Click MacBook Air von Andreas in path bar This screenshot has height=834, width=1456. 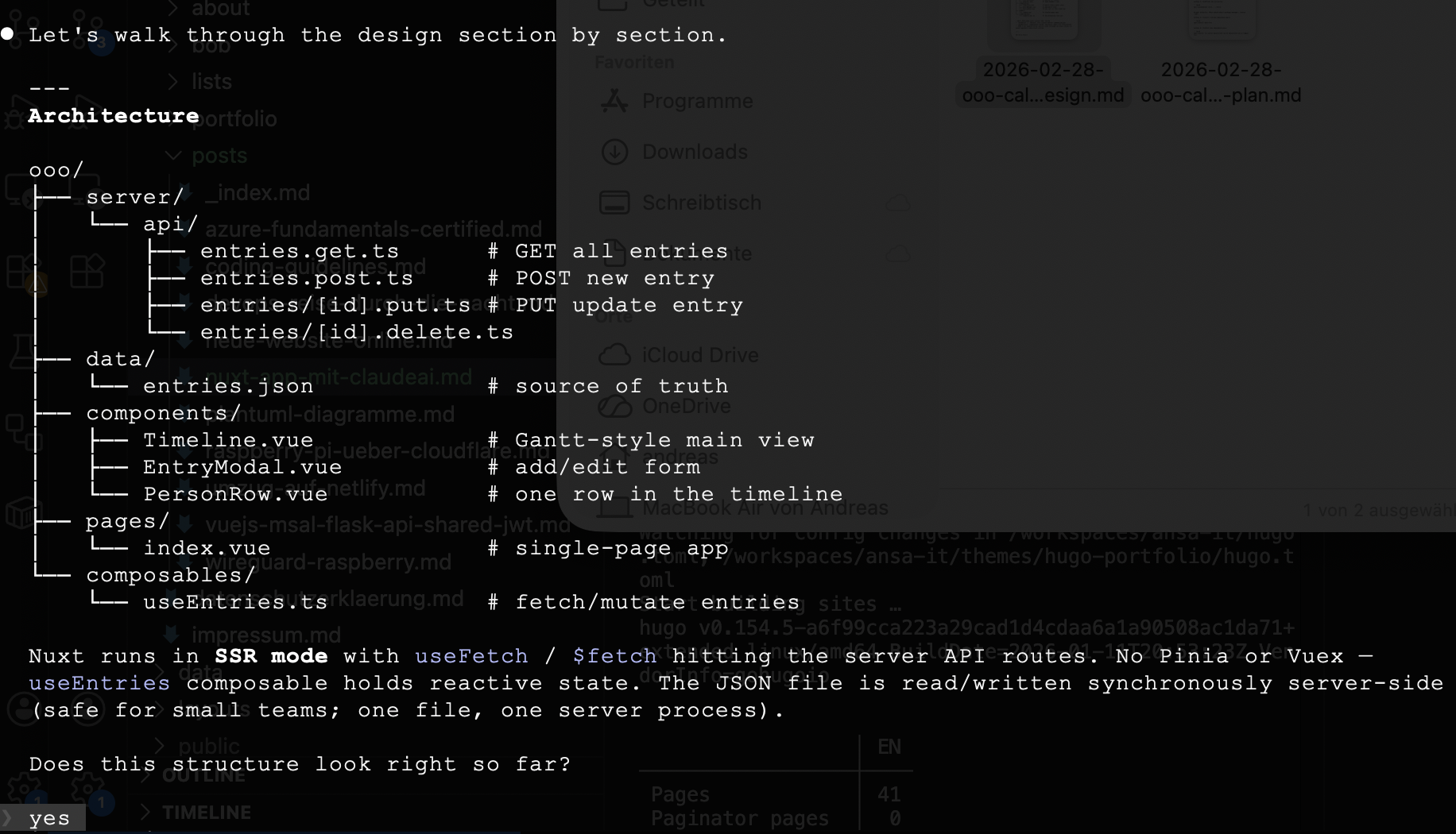tap(765, 508)
